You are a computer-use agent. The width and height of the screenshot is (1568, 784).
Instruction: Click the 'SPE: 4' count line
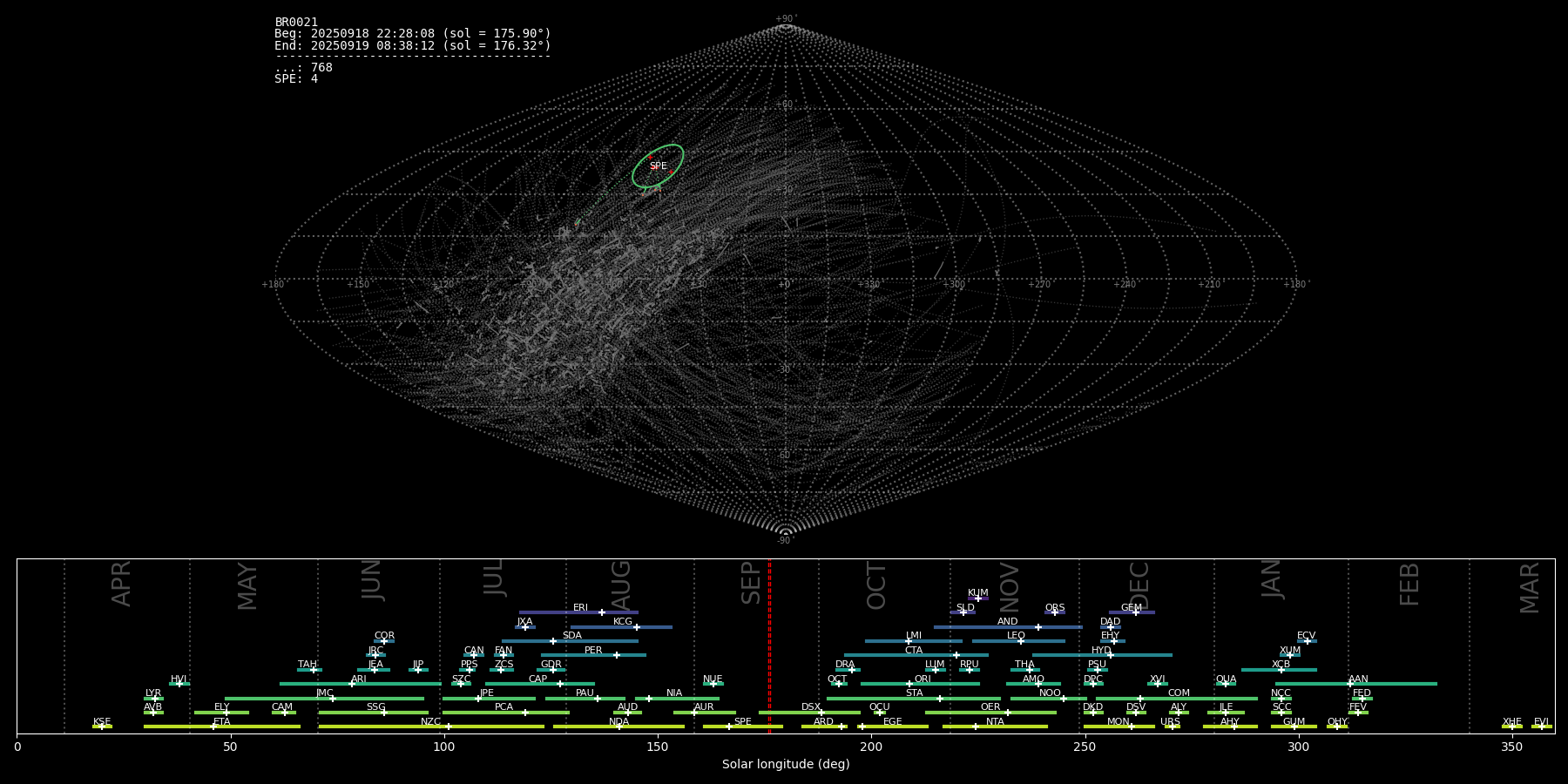point(296,78)
